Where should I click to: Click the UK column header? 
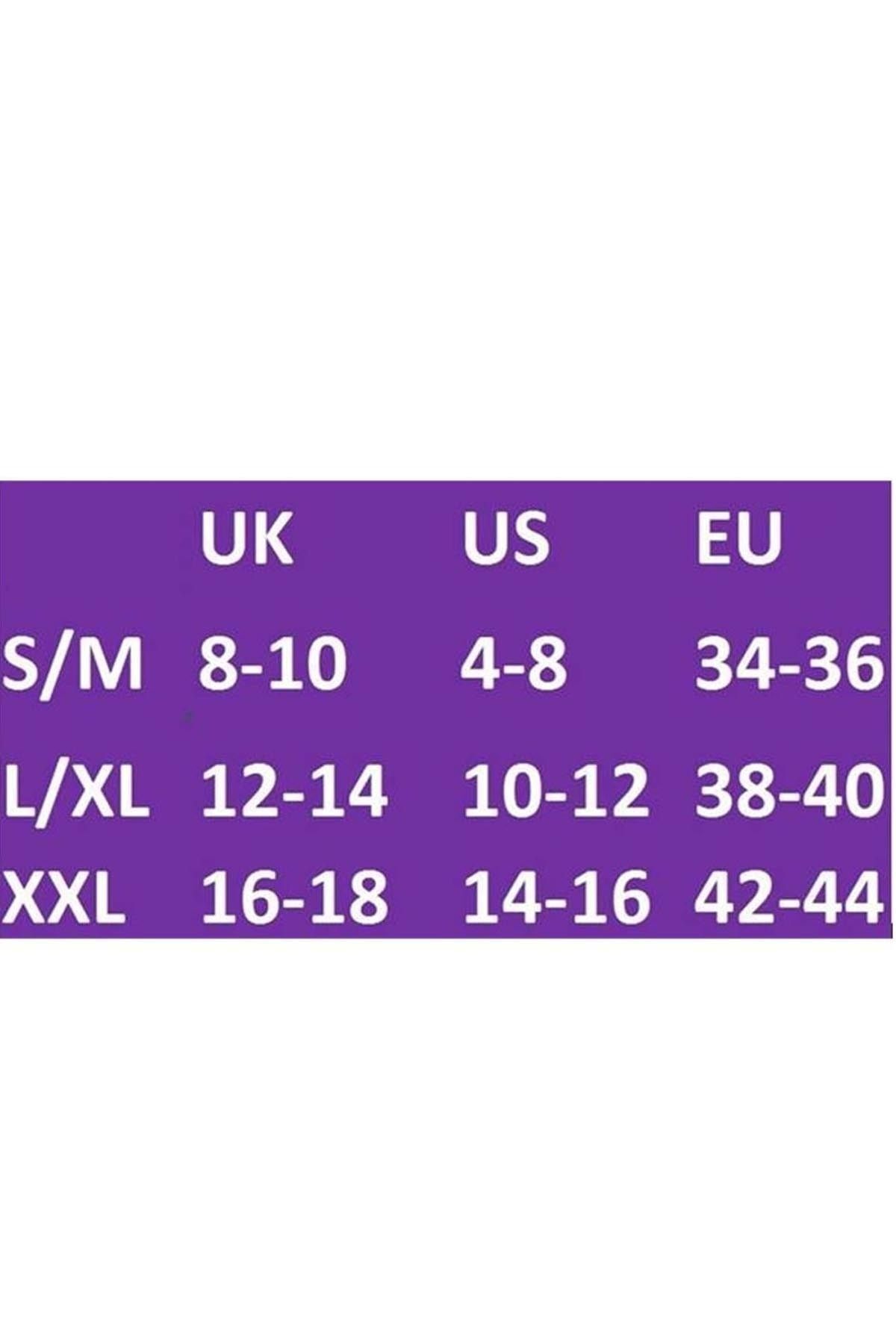(246, 538)
